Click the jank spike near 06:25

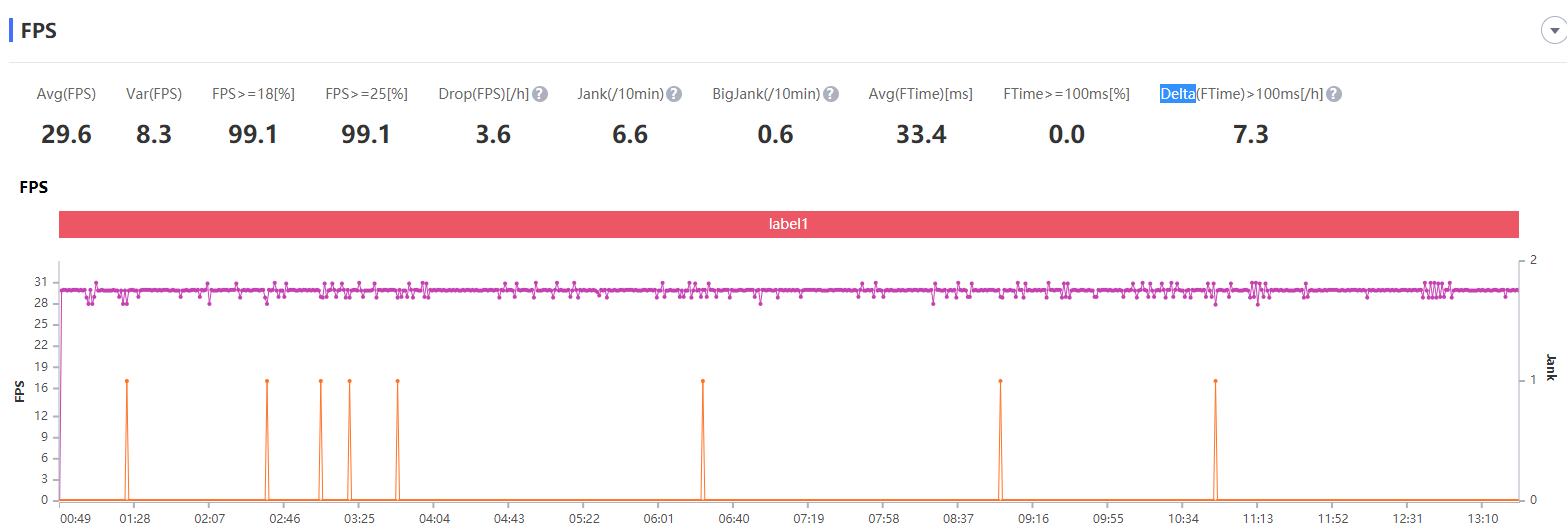[x=703, y=381]
